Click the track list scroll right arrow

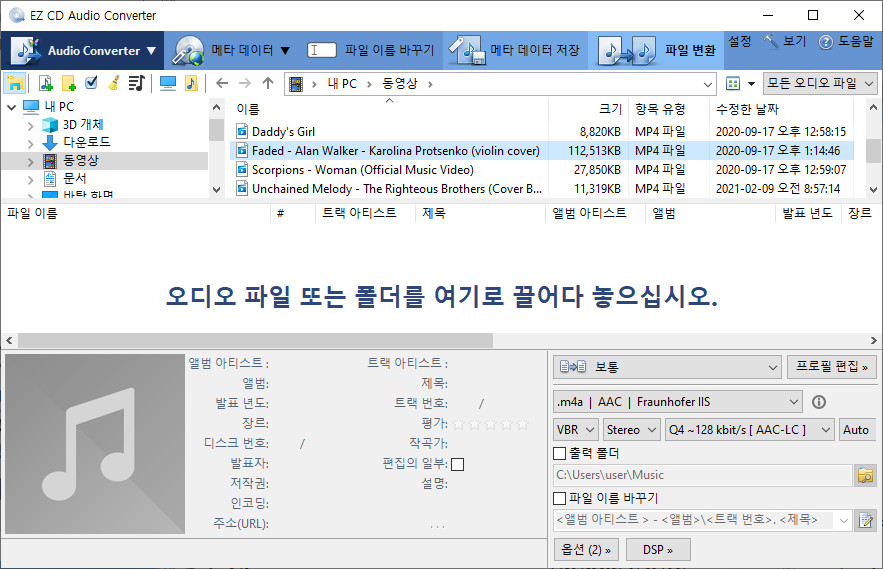pyautogui.click(x=873, y=340)
